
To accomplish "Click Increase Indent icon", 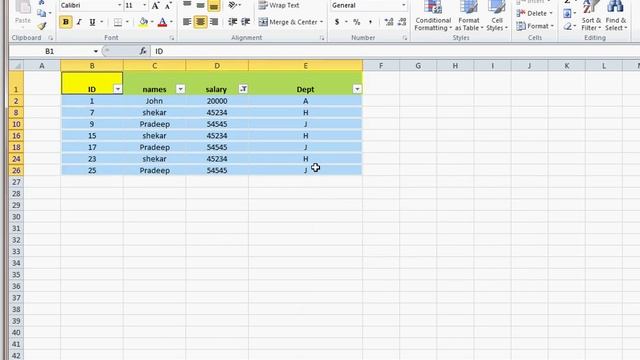I will (x=245, y=22).
